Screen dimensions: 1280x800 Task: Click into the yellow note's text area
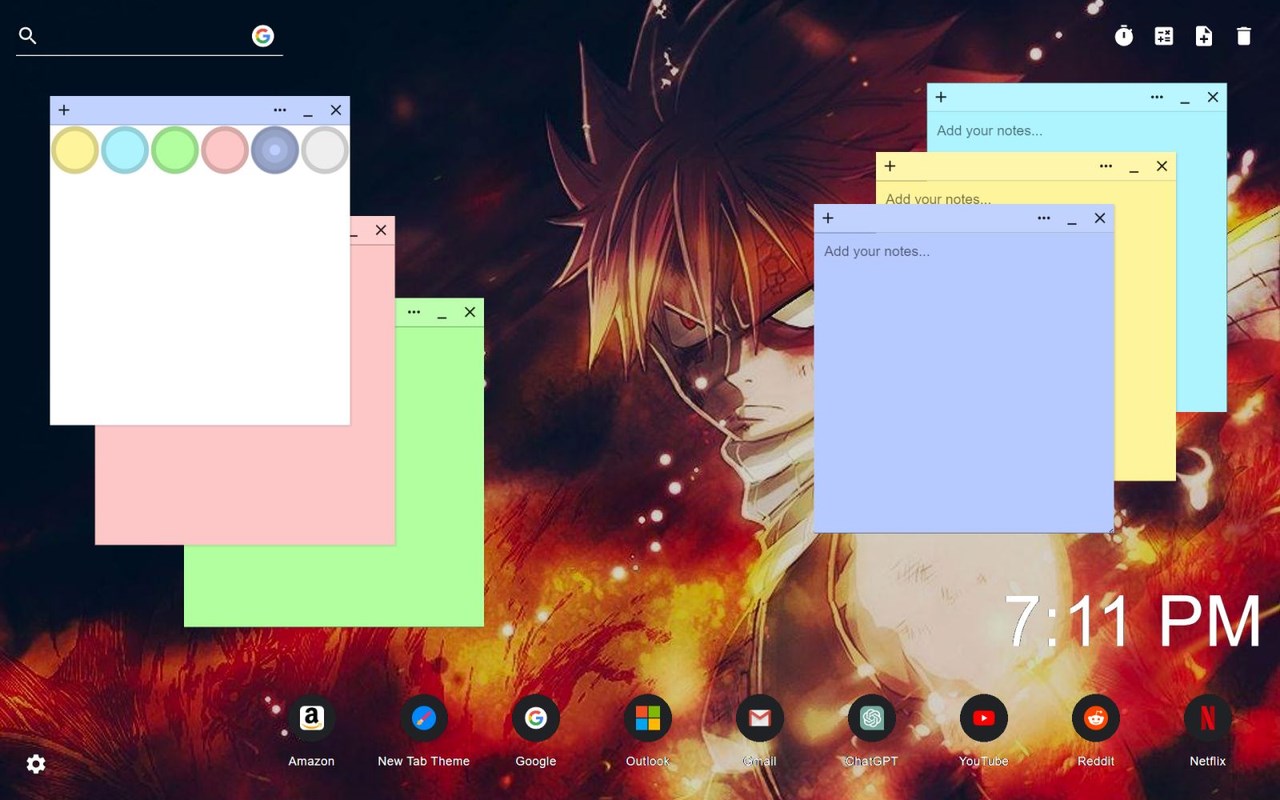(x=1144, y=330)
